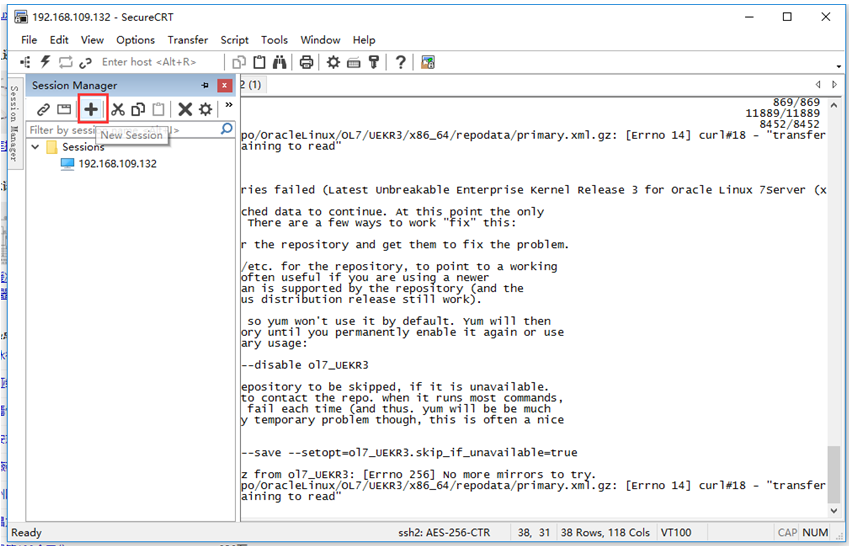Click the SecureCRT title bar app icon
849x546 pixels.
21,17
